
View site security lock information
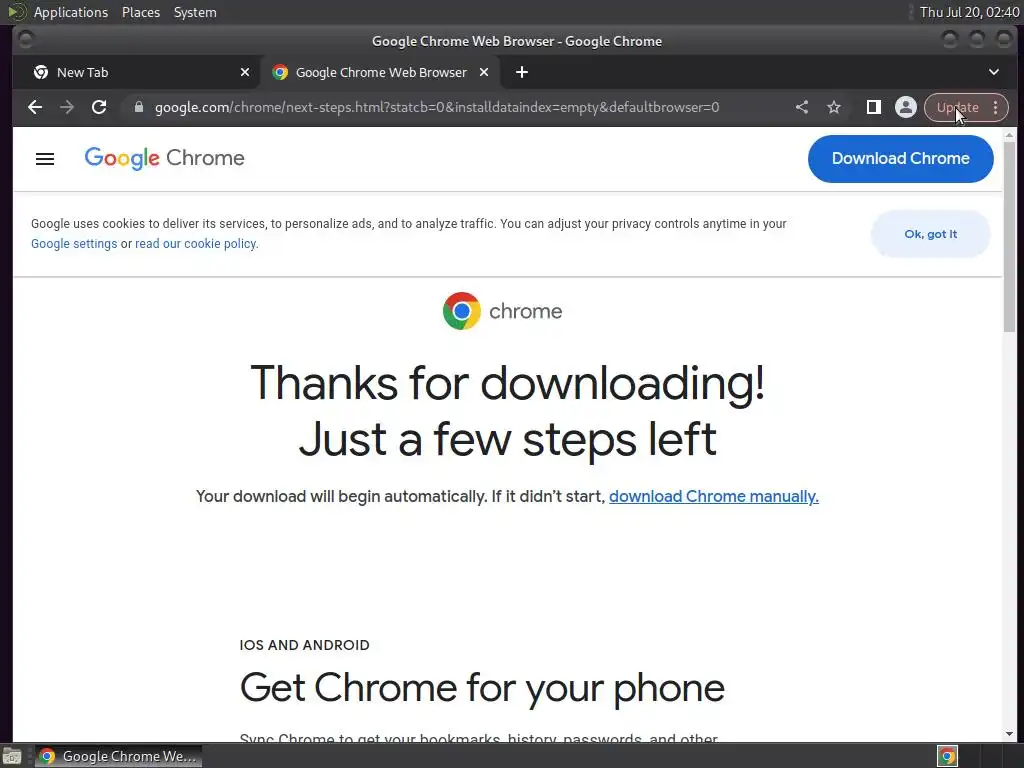click(138, 107)
